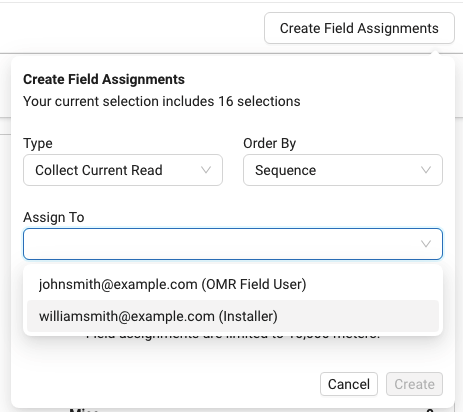Click the Assign To combo box field
Screen dimensions: 463x412
tap(233, 244)
